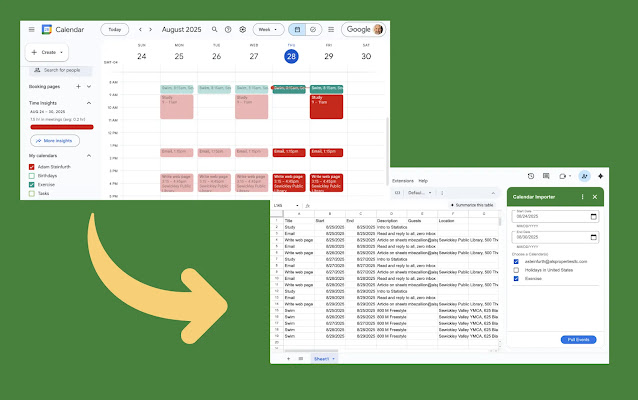Open the Week view dropdown
638x400 pixels.
[x=269, y=29]
